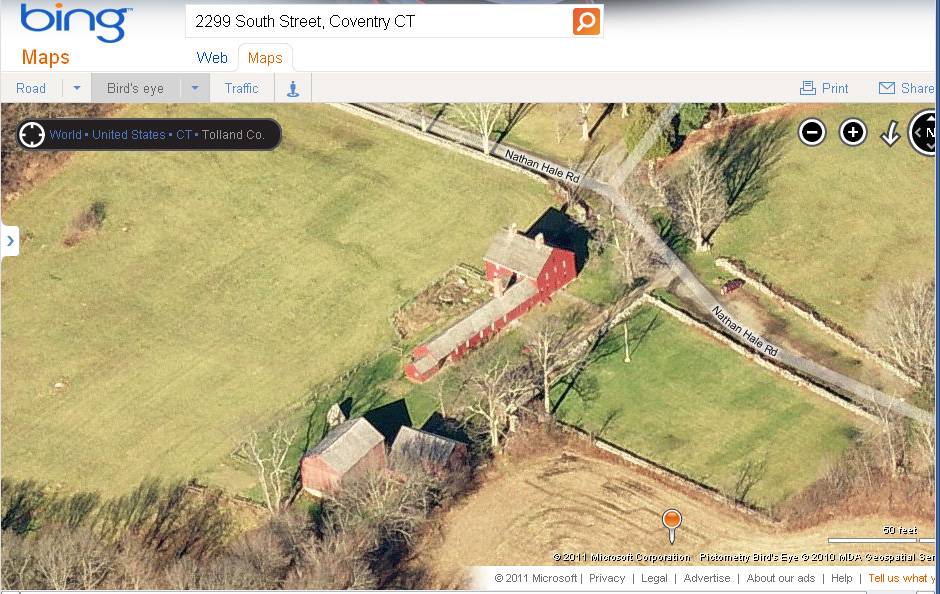
Task: Click the compass north control
Action: [x=926, y=132]
